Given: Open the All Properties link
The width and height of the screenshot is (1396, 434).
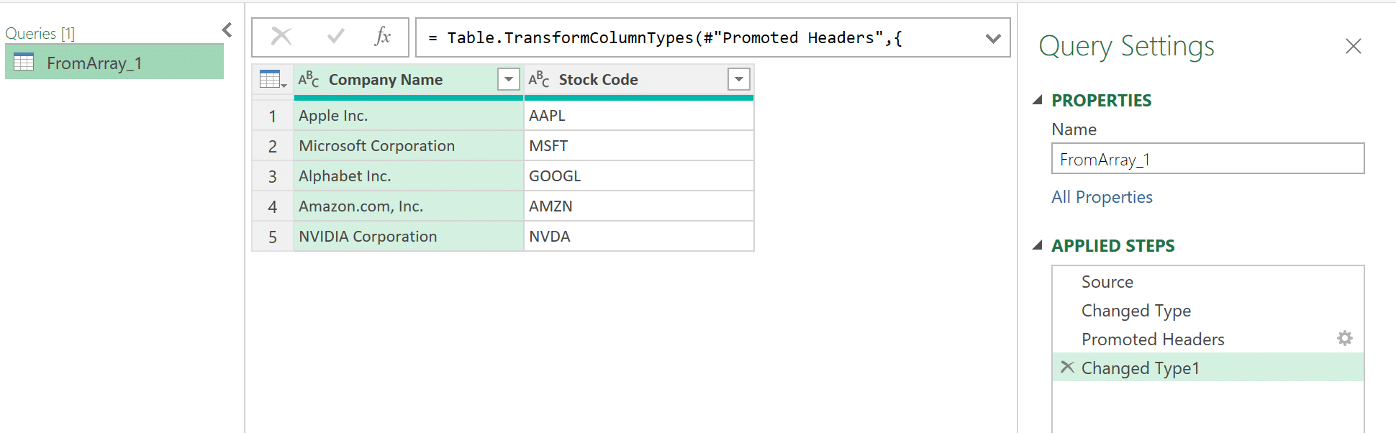Looking at the screenshot, I should [1102, 197].
